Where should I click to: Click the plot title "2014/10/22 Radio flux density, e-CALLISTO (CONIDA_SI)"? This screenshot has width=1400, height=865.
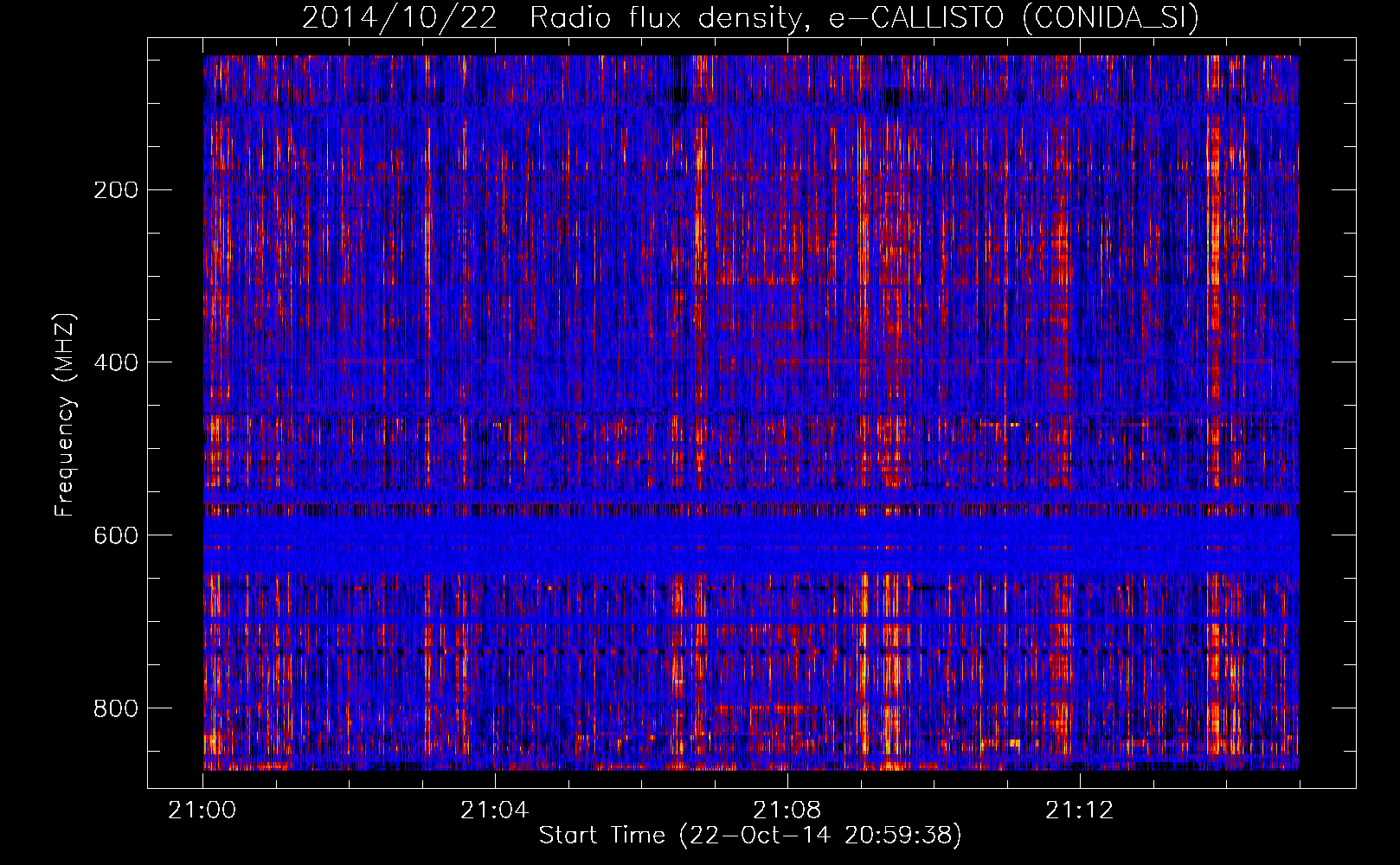750,18
